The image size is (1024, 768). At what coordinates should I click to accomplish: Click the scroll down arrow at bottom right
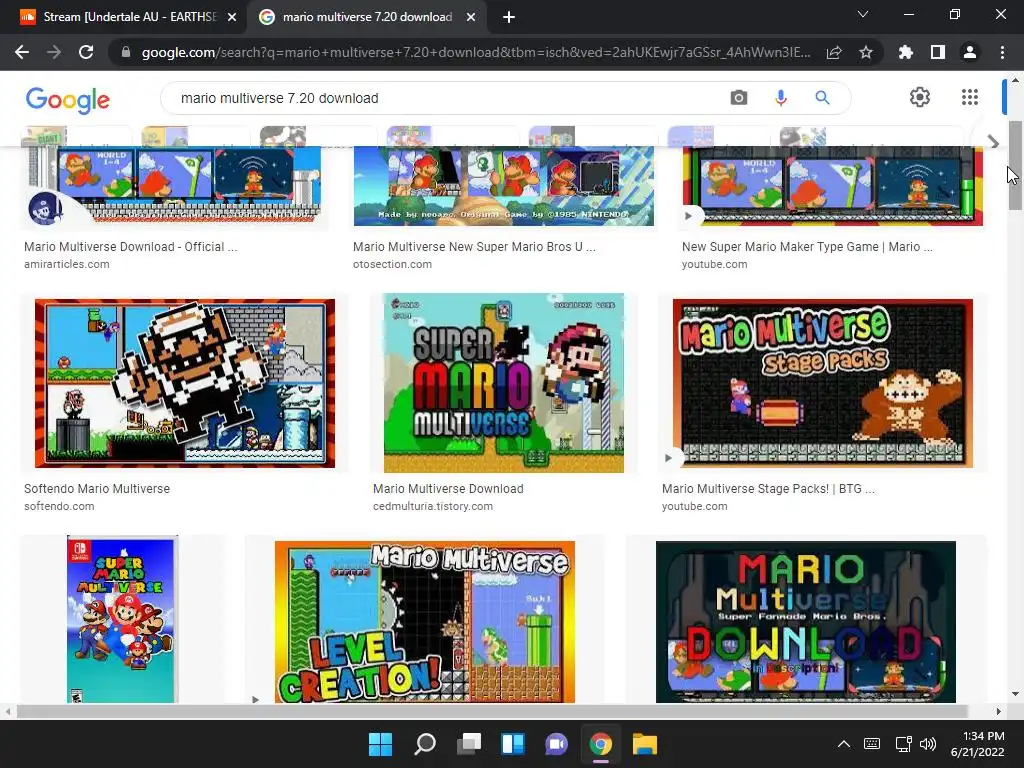(x=1015, y=694)
